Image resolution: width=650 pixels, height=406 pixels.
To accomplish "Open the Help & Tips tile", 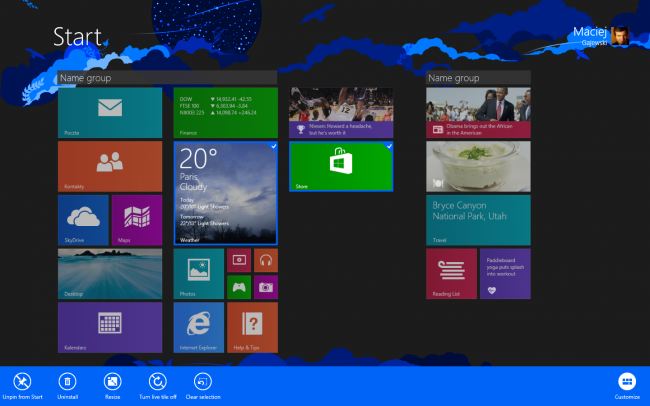I will tap(252, 327).
